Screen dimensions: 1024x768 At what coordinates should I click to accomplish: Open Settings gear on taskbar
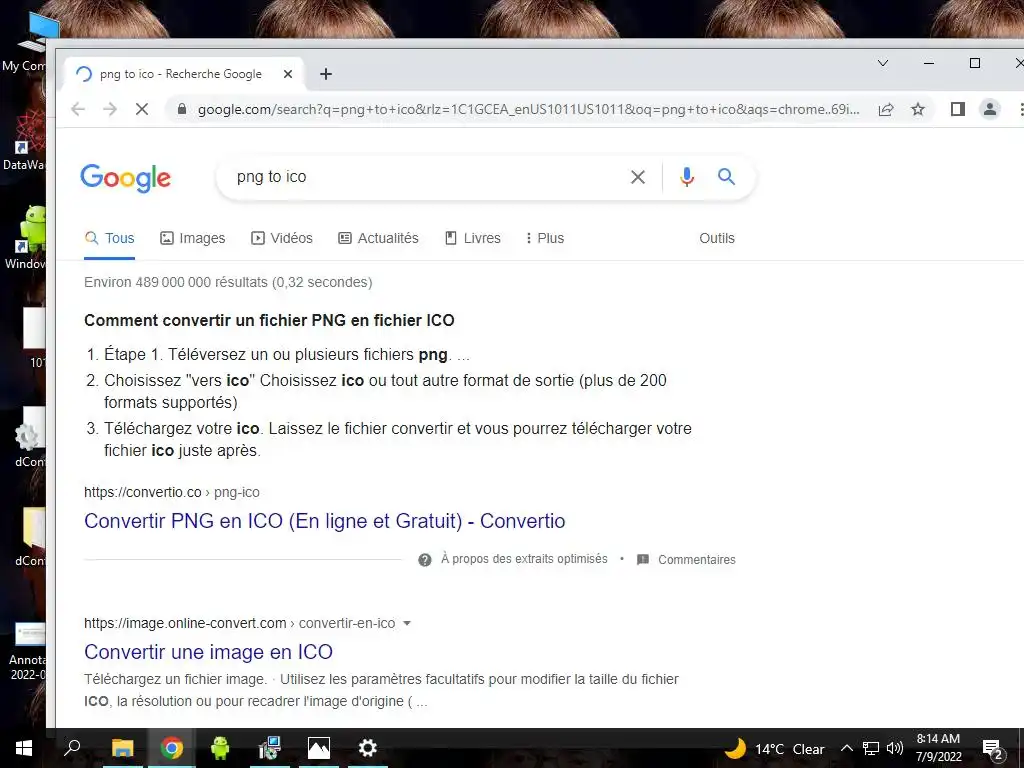pos(368,748)
